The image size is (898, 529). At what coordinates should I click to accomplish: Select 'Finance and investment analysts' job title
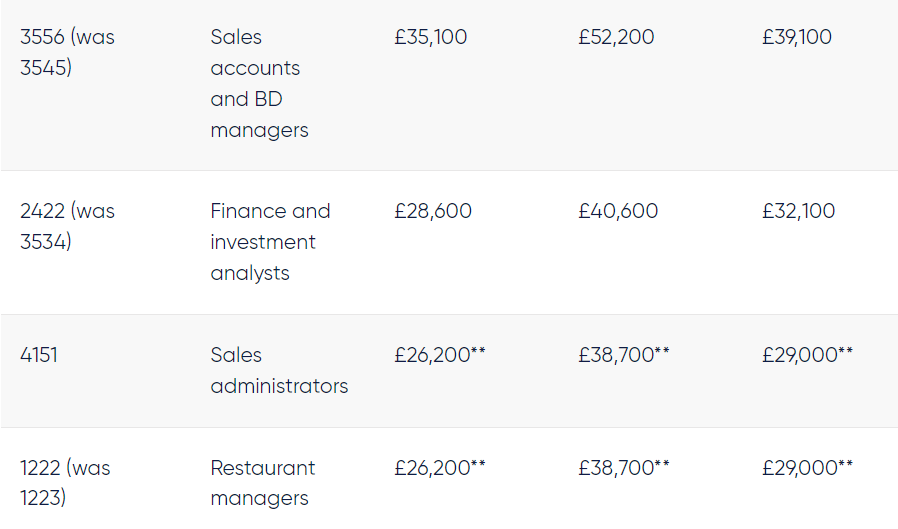coord(269,242)
